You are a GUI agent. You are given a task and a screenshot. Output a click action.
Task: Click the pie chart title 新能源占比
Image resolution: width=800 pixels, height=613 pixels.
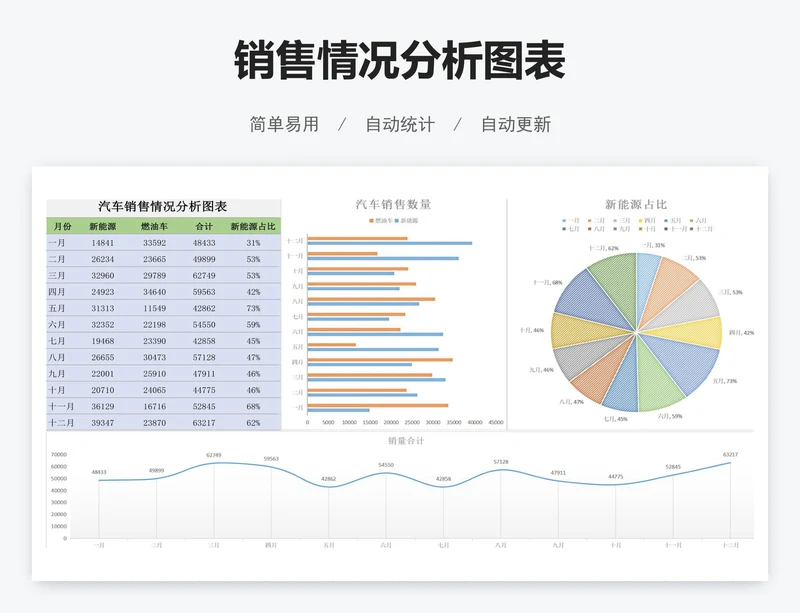click(636, 205)
